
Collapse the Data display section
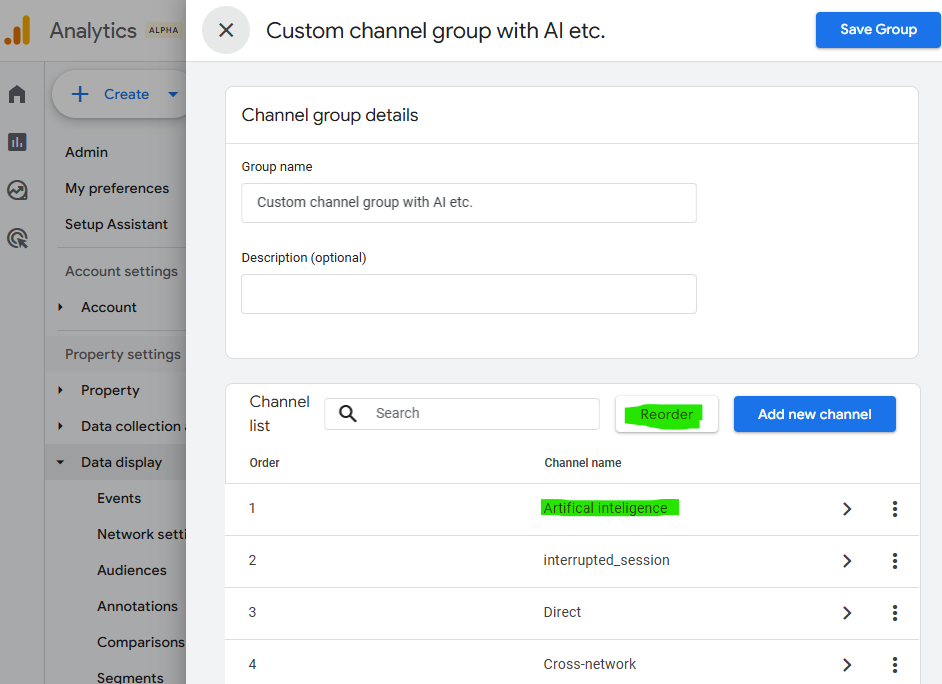61,462
